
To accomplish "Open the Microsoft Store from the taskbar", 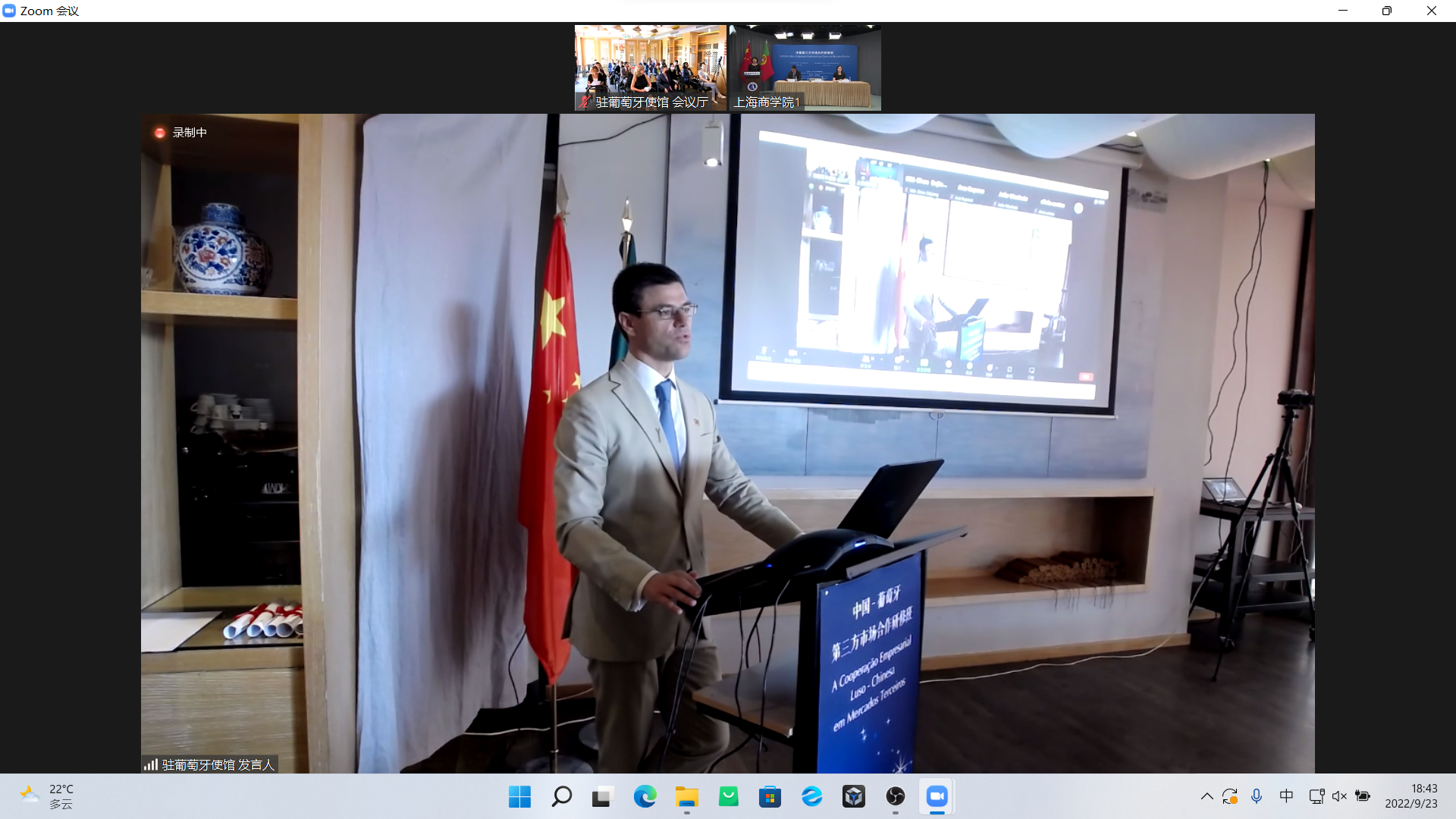I will tap(770, 796).
